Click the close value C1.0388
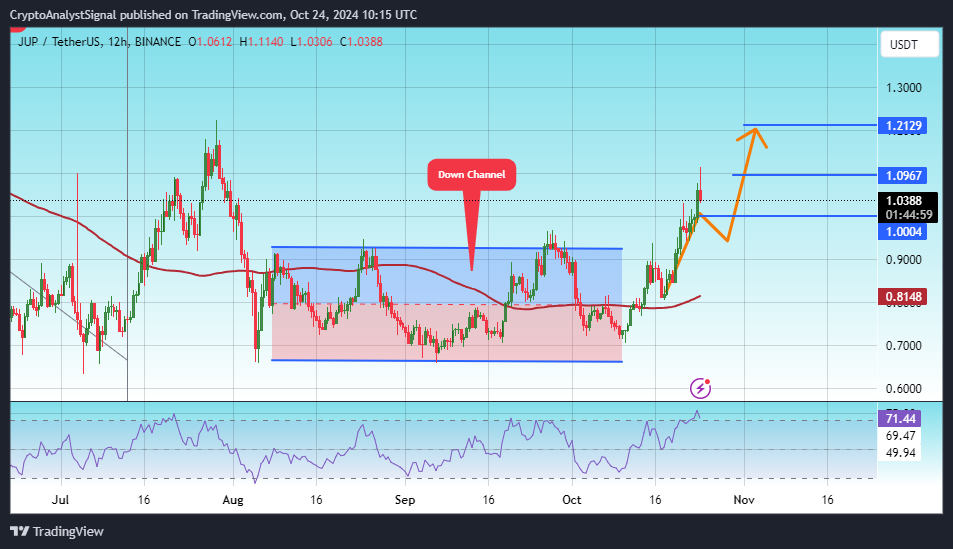This screenshot has width=953, height=549. pyautogui.click(x=361, y=41)
